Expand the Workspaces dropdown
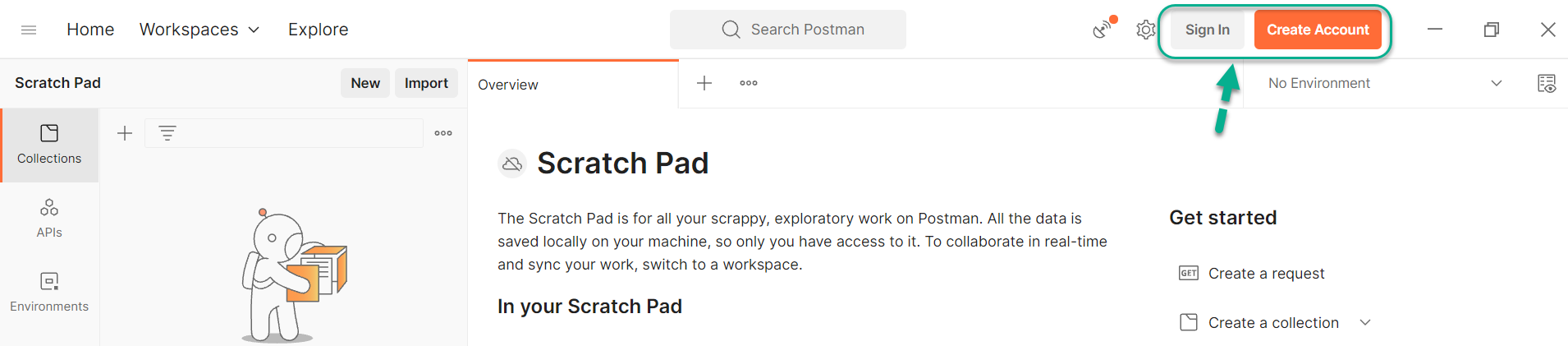Image resolution: width=1568 pixels, height=346 pixels. coord(199,30)
